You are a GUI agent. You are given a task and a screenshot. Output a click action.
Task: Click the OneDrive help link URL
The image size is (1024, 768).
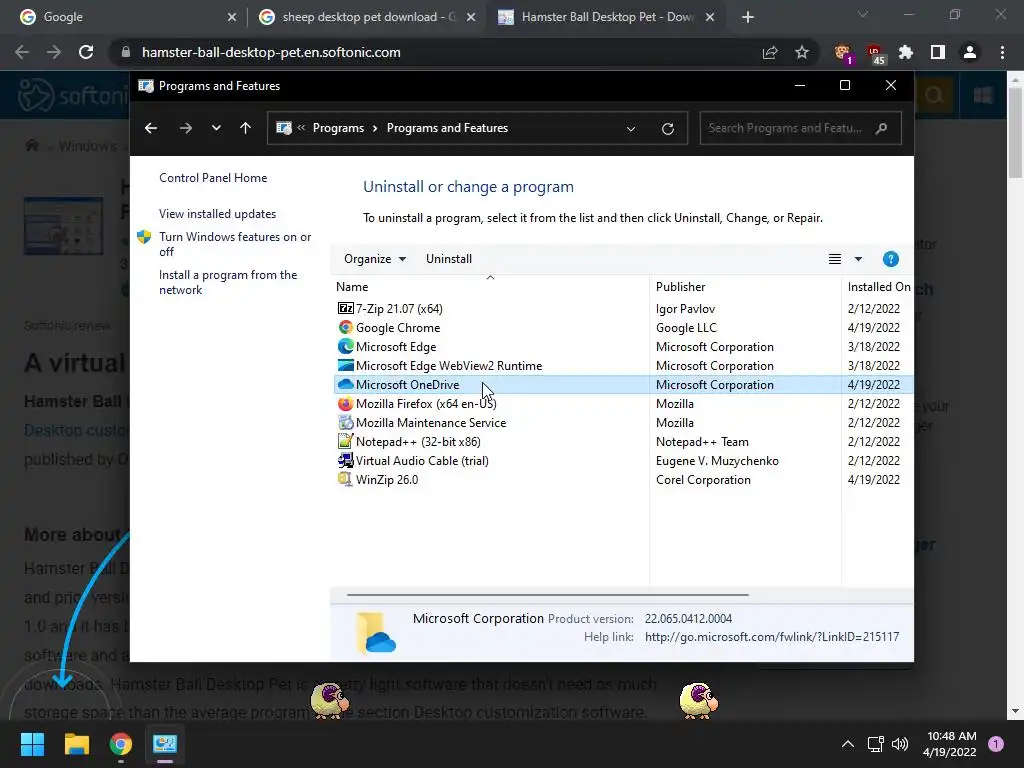tap(772, 637)
